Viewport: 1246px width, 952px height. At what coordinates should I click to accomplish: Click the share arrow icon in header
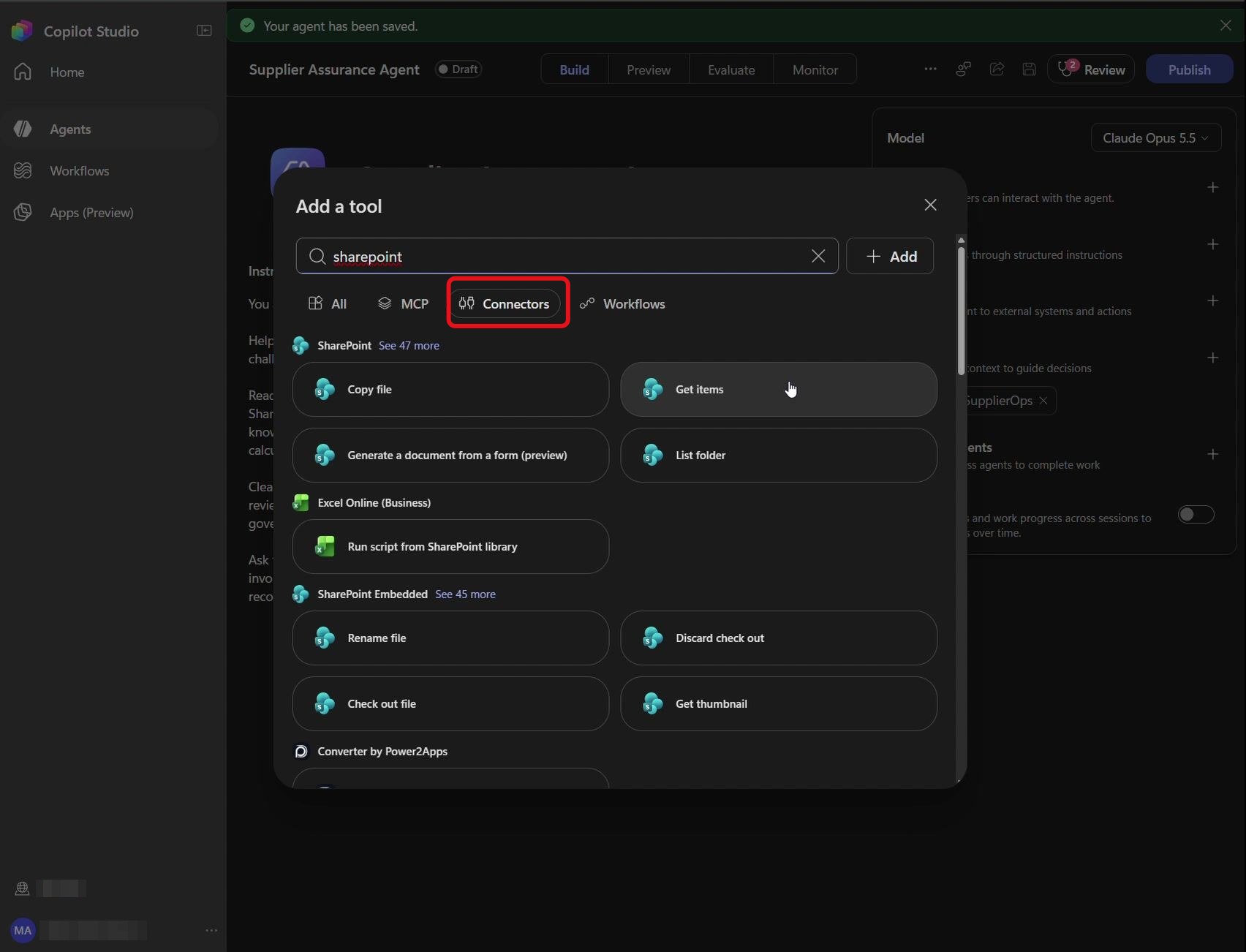click(997, 69)
